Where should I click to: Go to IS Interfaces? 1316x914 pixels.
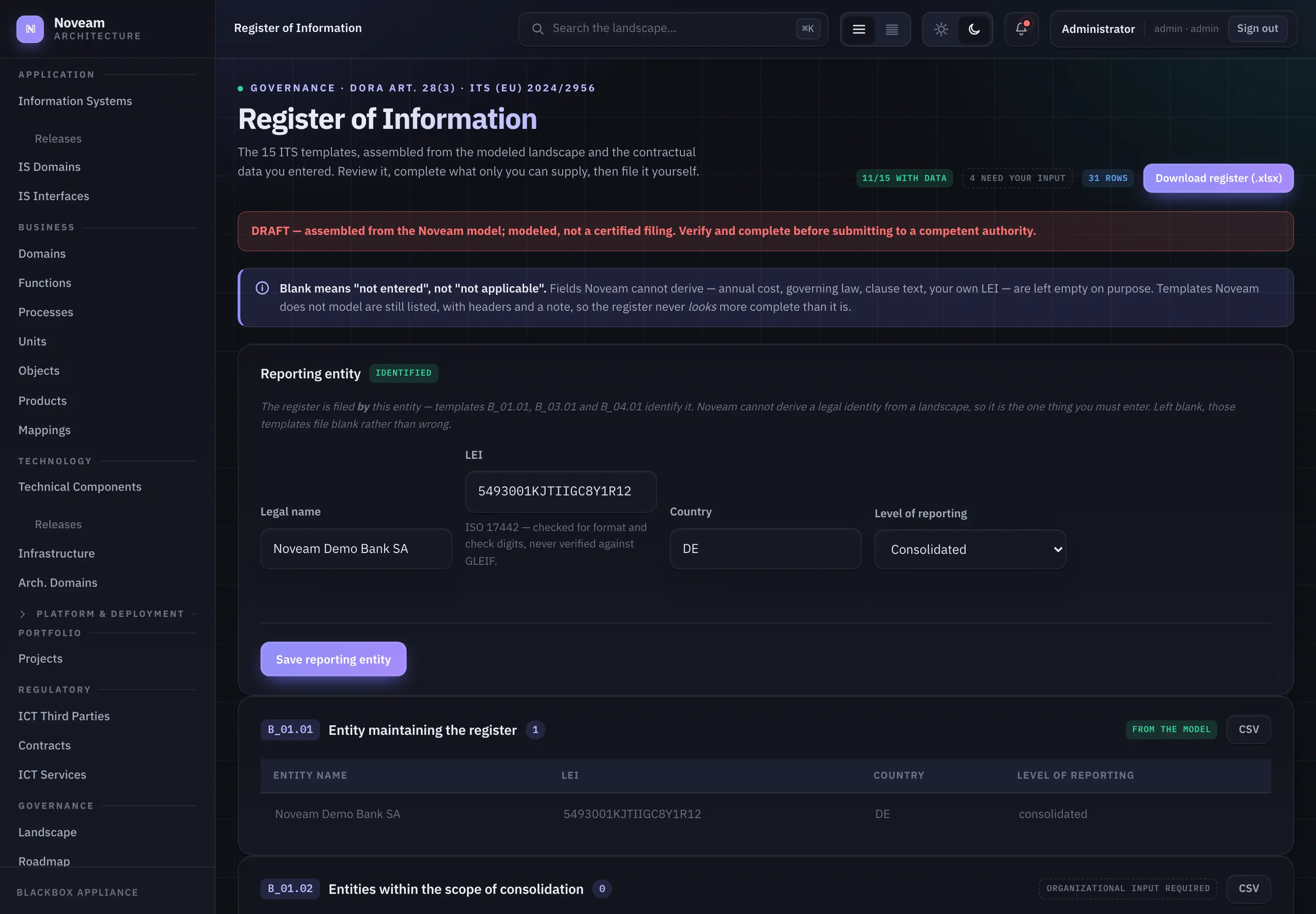(x=54, y=196)
